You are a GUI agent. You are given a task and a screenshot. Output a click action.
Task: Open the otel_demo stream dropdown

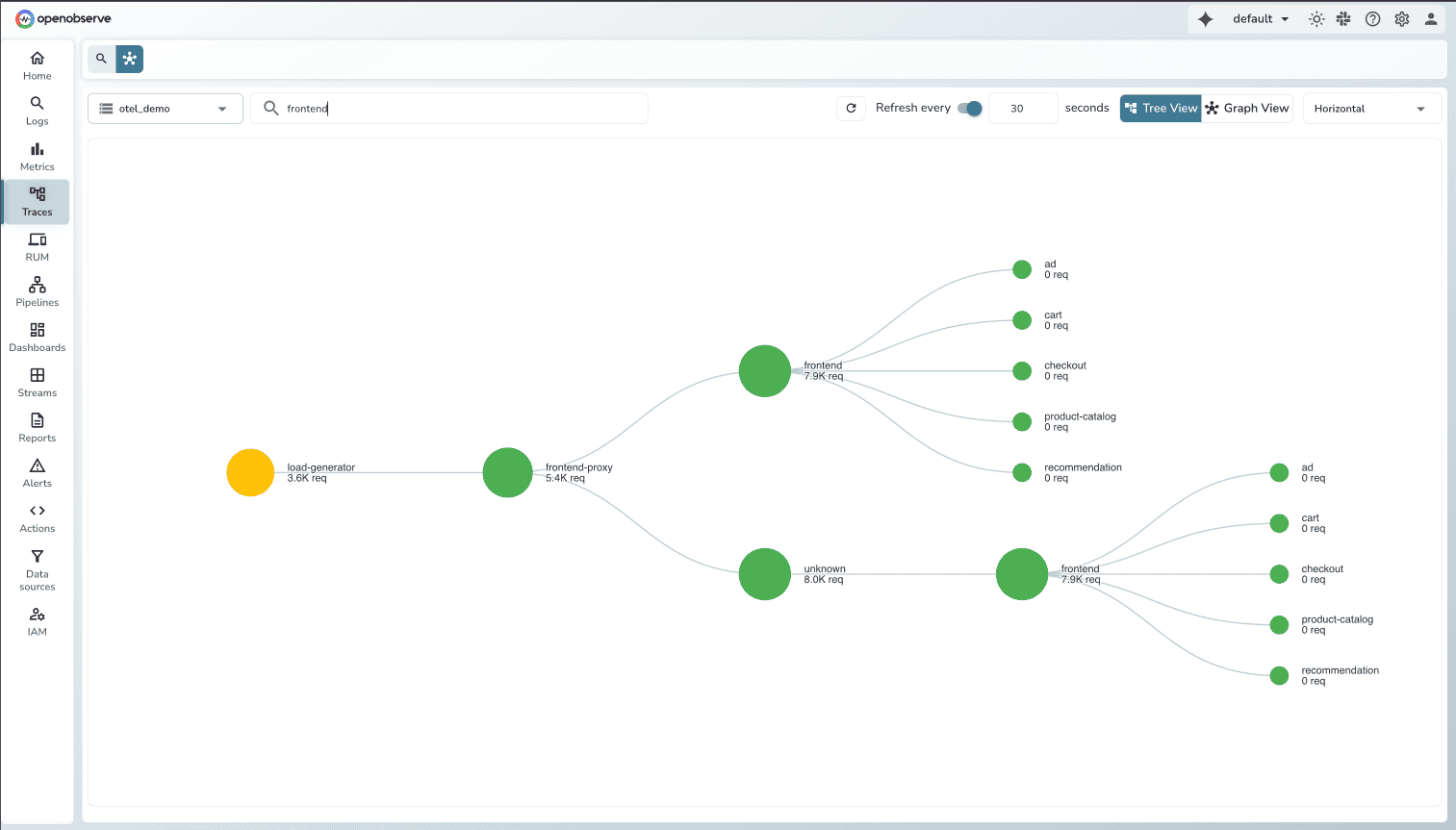click(x=165, y=108)
